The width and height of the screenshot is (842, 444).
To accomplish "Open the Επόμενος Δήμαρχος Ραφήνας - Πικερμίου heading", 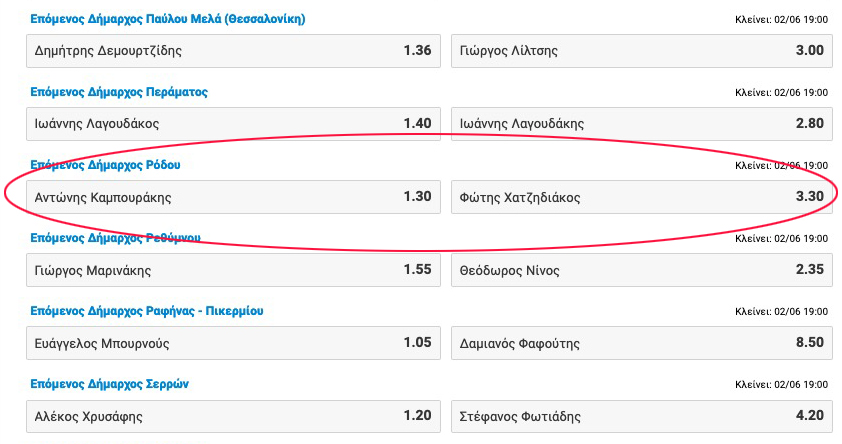I will pyautogui.click(x=146, y=311).
